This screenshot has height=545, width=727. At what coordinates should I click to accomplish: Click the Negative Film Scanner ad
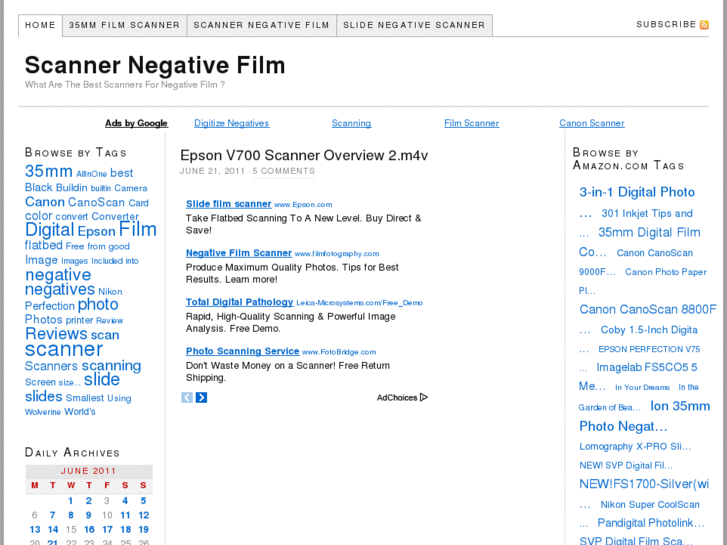point(239,253)
